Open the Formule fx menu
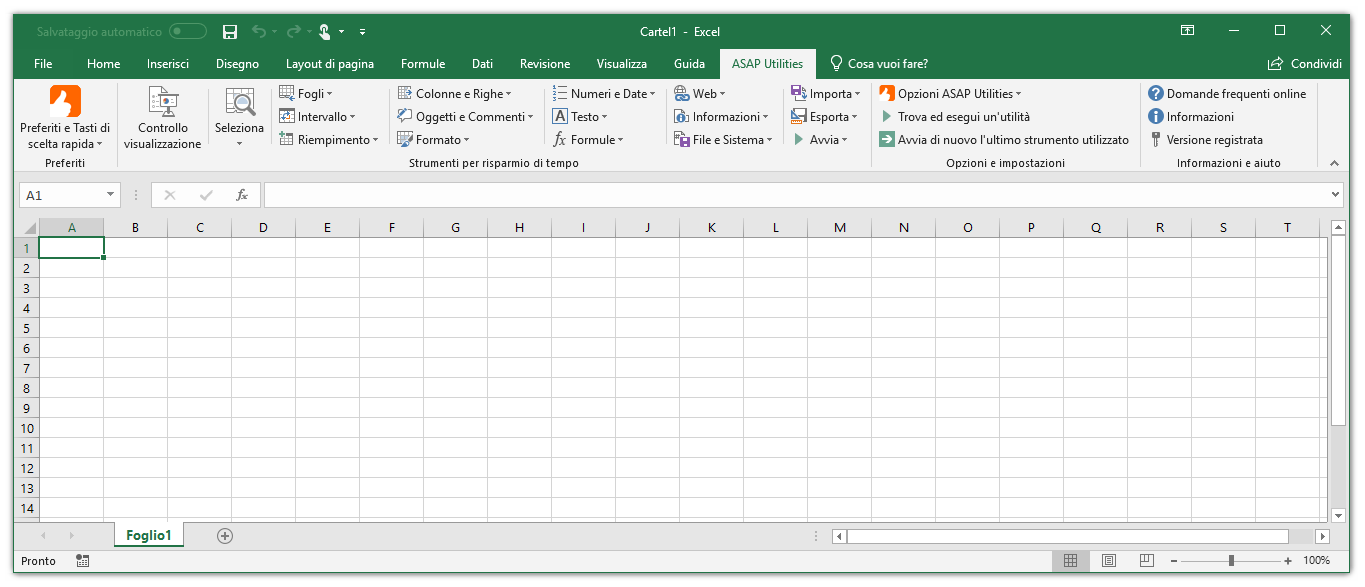The width and height of the screenshot is (1365, 587). [x=588, y=140]
